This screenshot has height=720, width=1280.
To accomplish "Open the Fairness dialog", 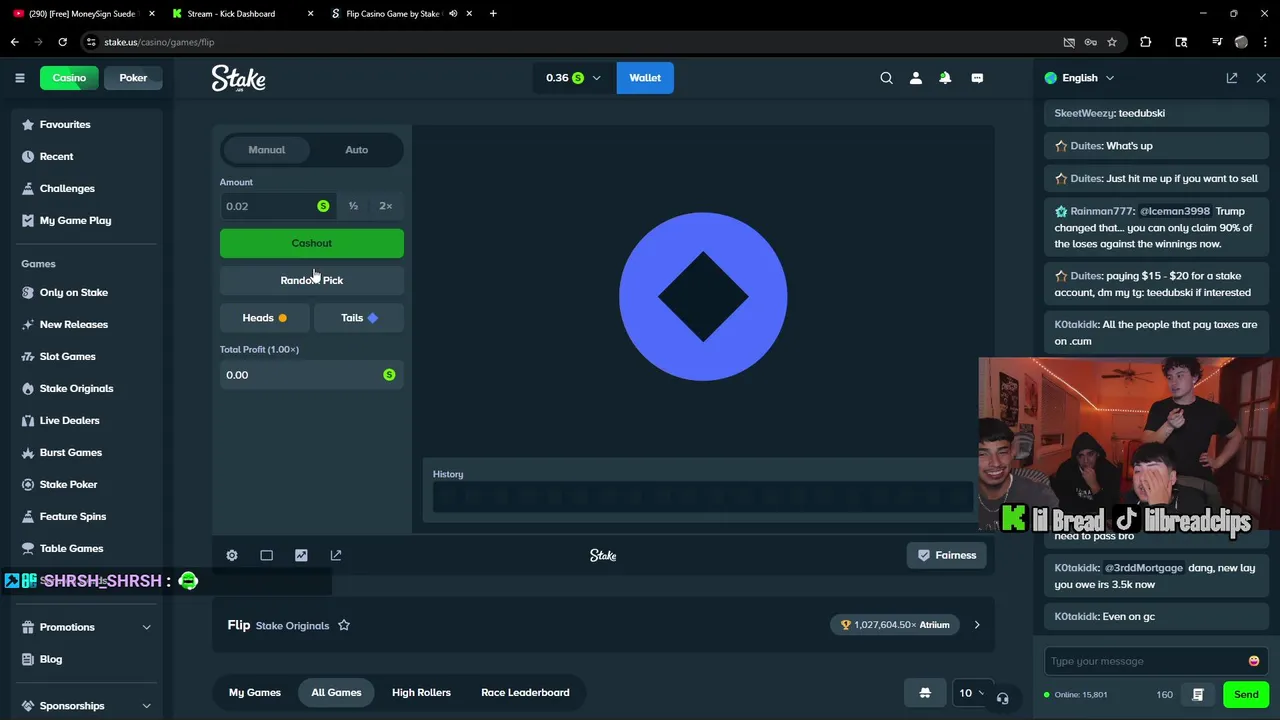I will coord(947,555).
